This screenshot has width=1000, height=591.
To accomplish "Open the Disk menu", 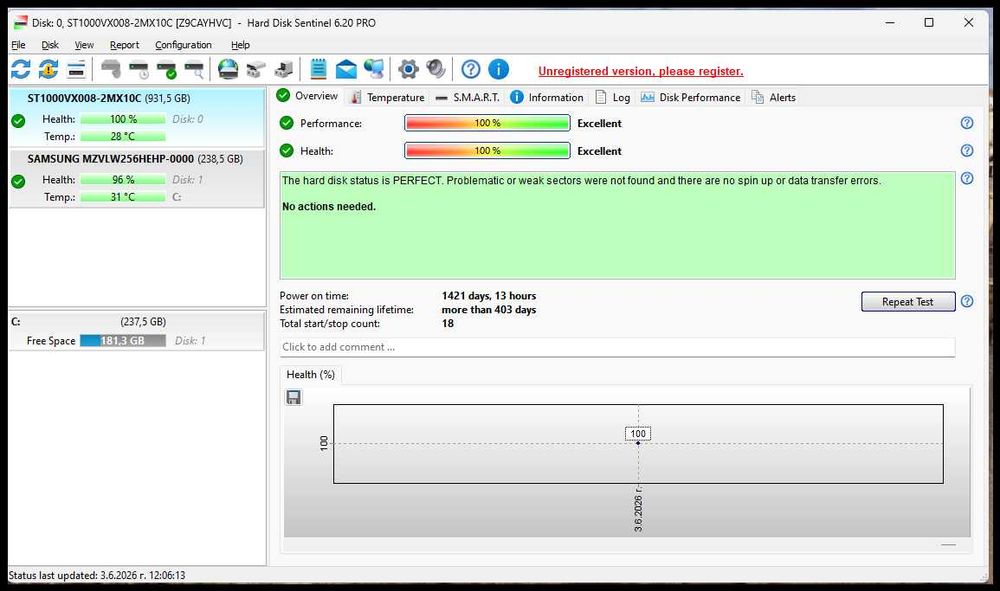I will (50, 45).
